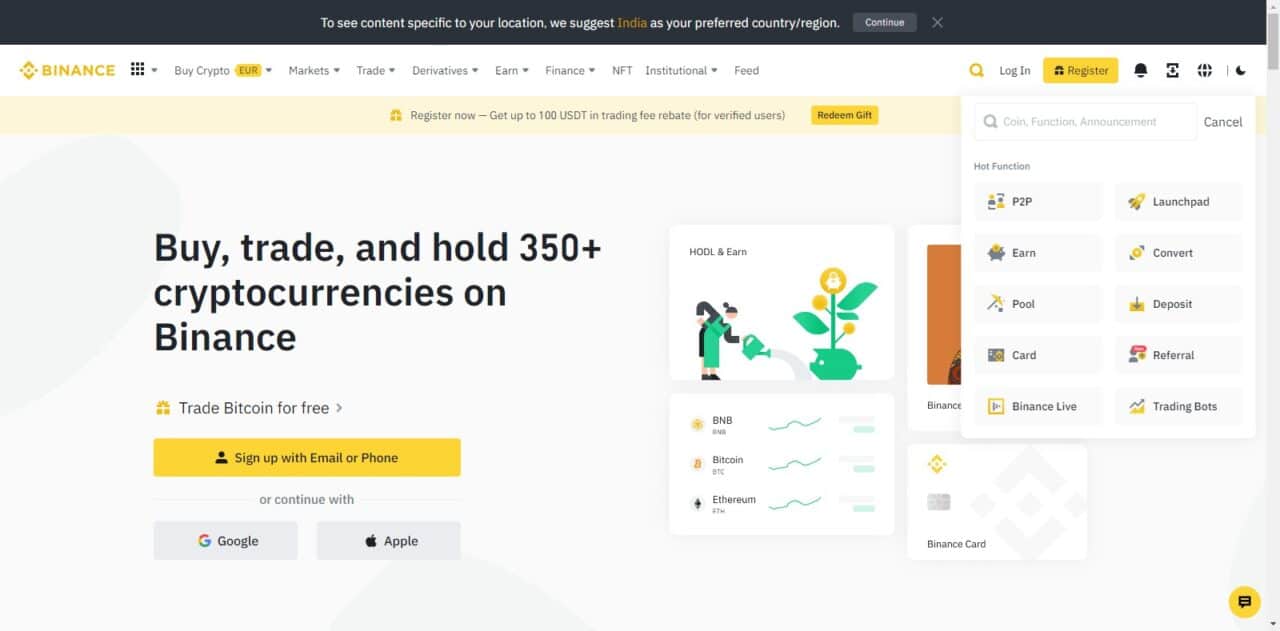Select the Bitcoin market row
This screenshot has width=1280, height=631.
coord(782,464)
